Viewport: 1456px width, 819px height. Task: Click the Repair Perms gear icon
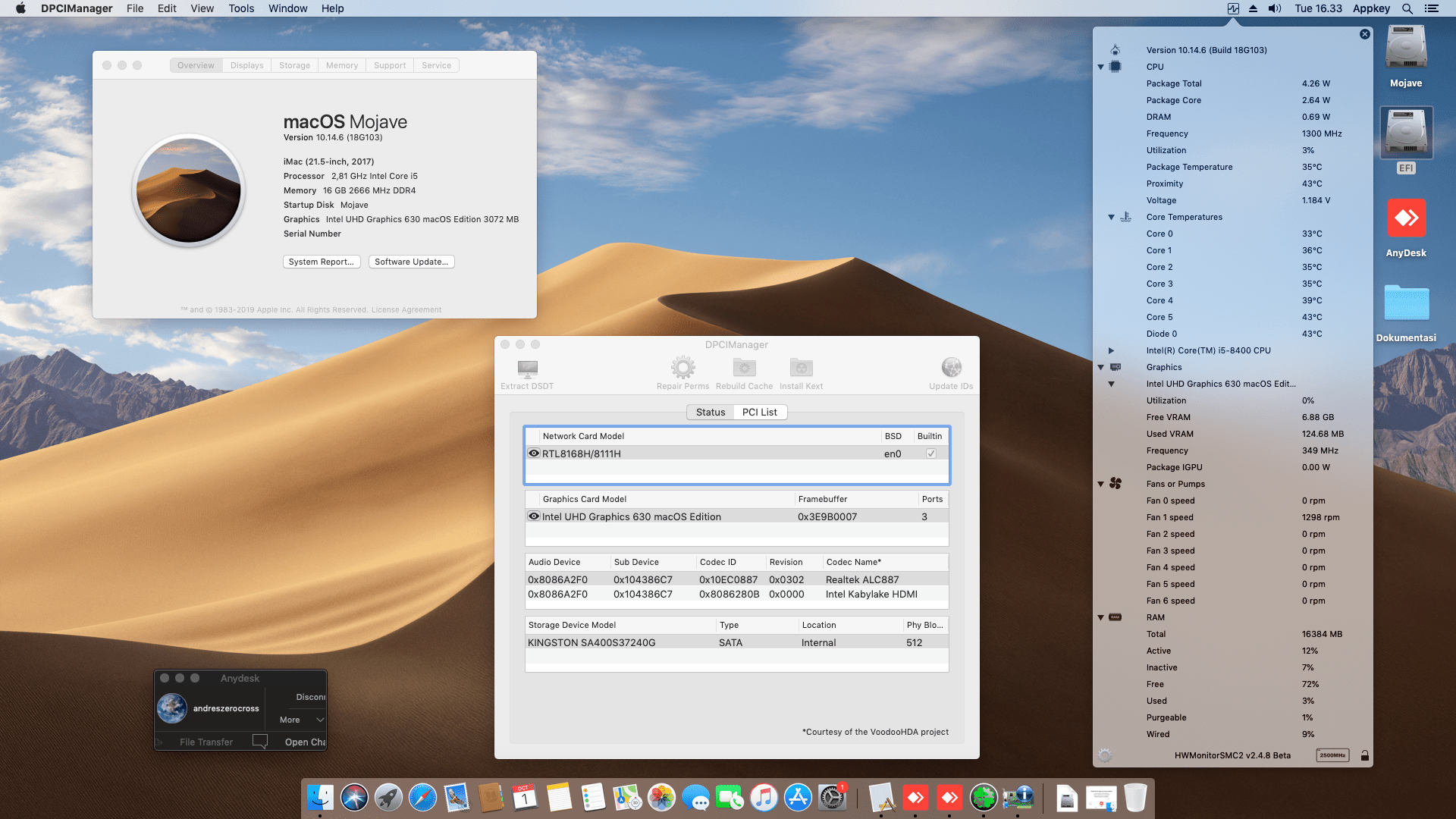click(x=682, y=368)
